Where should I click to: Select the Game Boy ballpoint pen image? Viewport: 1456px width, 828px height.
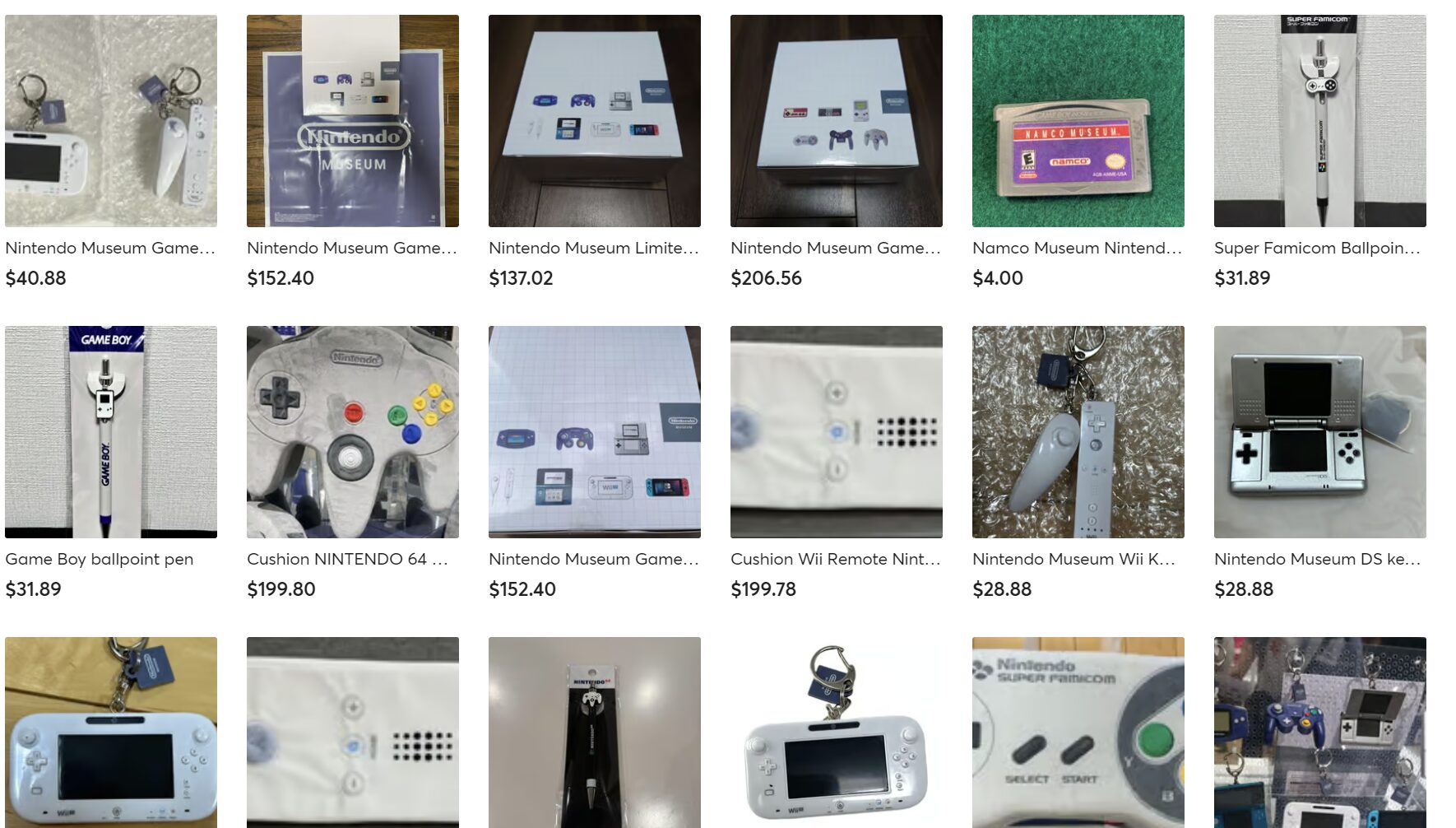click(x=111, y=431)
